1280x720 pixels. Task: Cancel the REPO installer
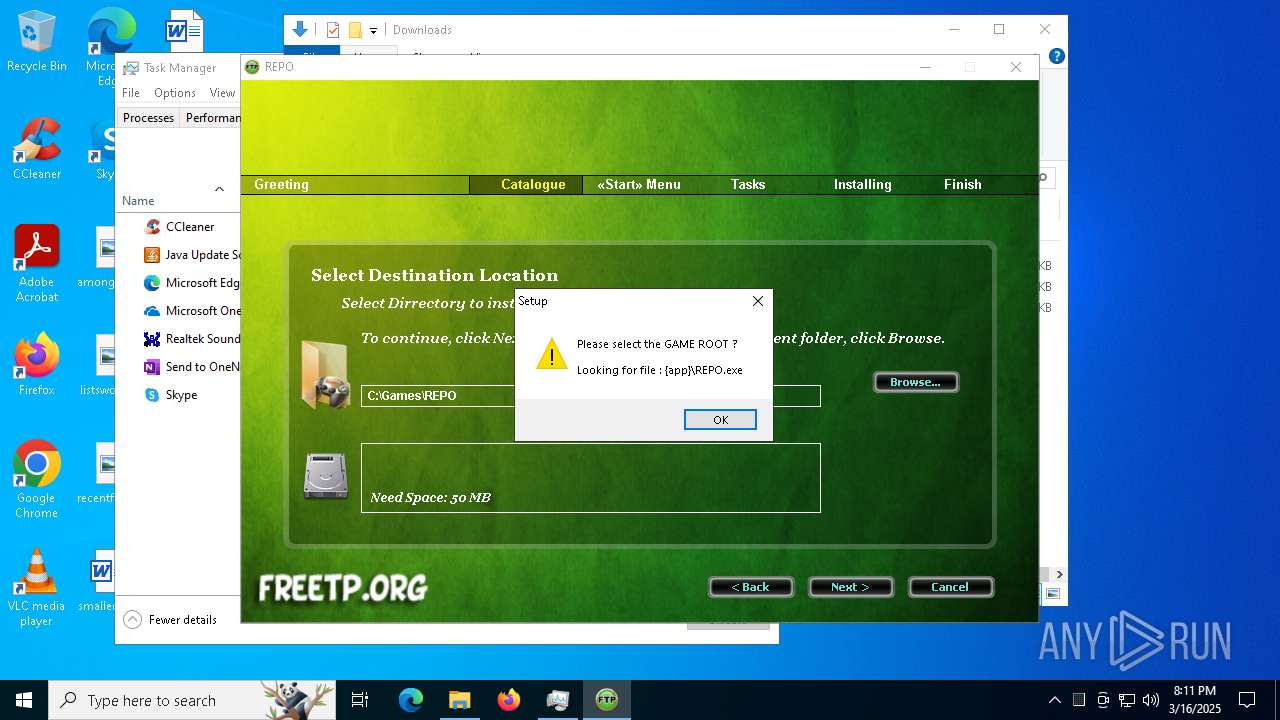pyautogui.click(x=950, y=587)
